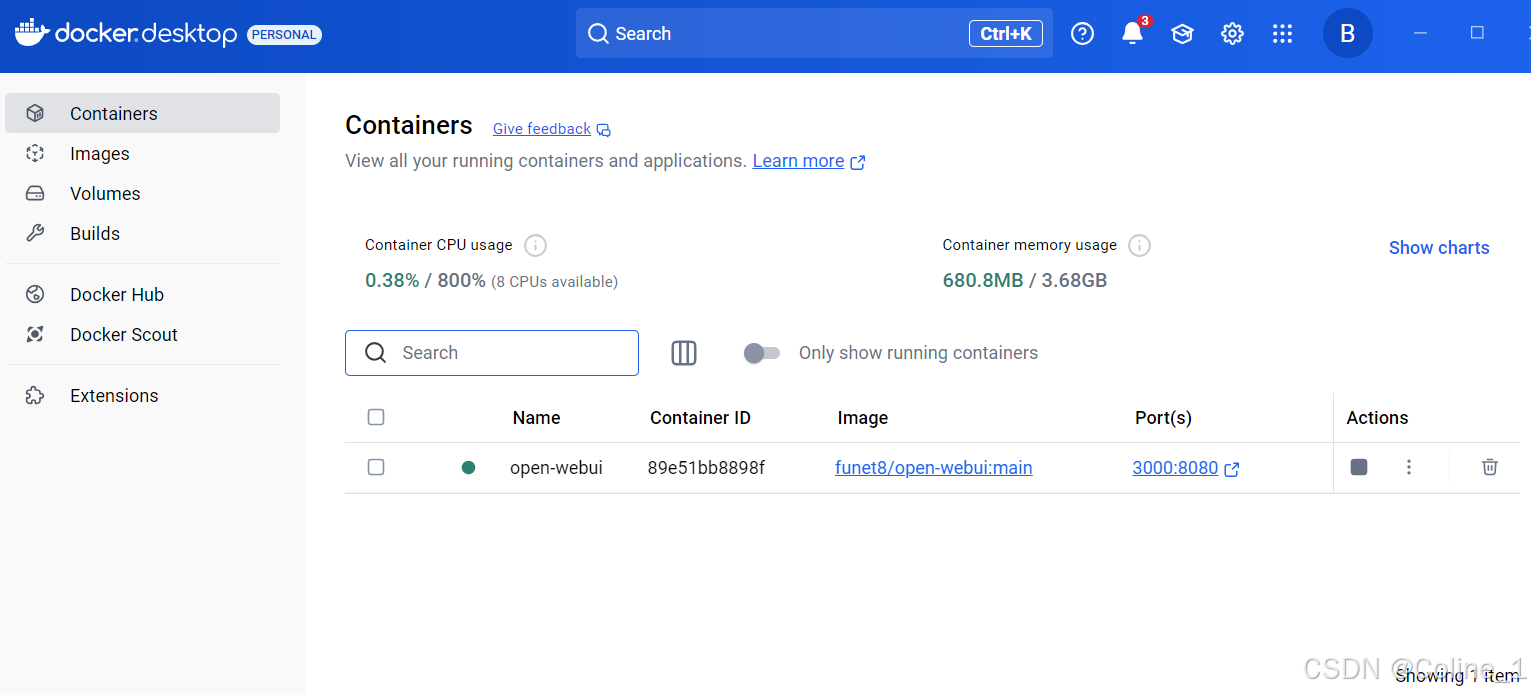The height and width of the screenshot is (695, 1531).
Task: Open the 3000:8080 port link
Action: pos(1175,467)
